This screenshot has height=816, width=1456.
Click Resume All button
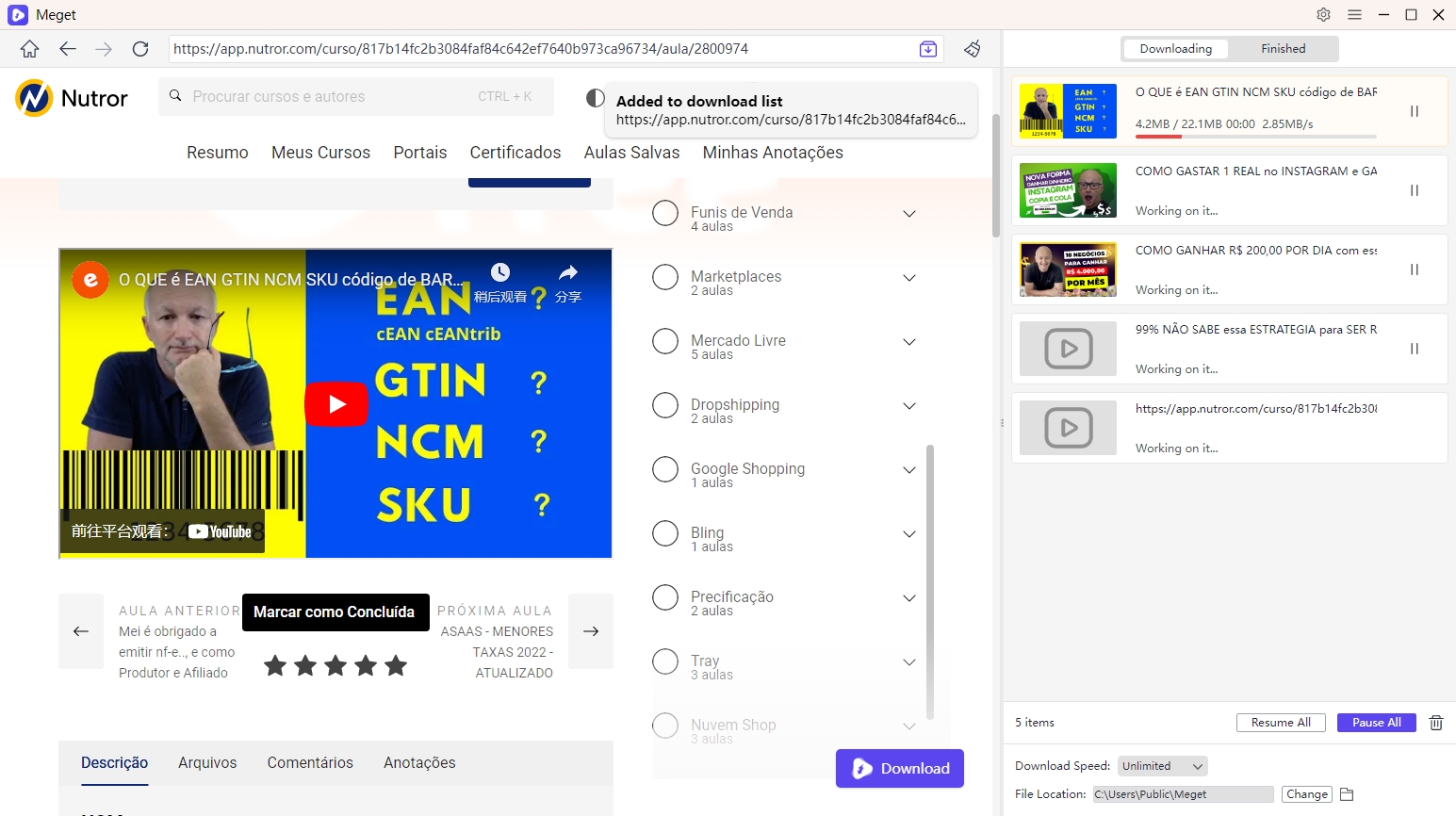(x=1281, y=723)
